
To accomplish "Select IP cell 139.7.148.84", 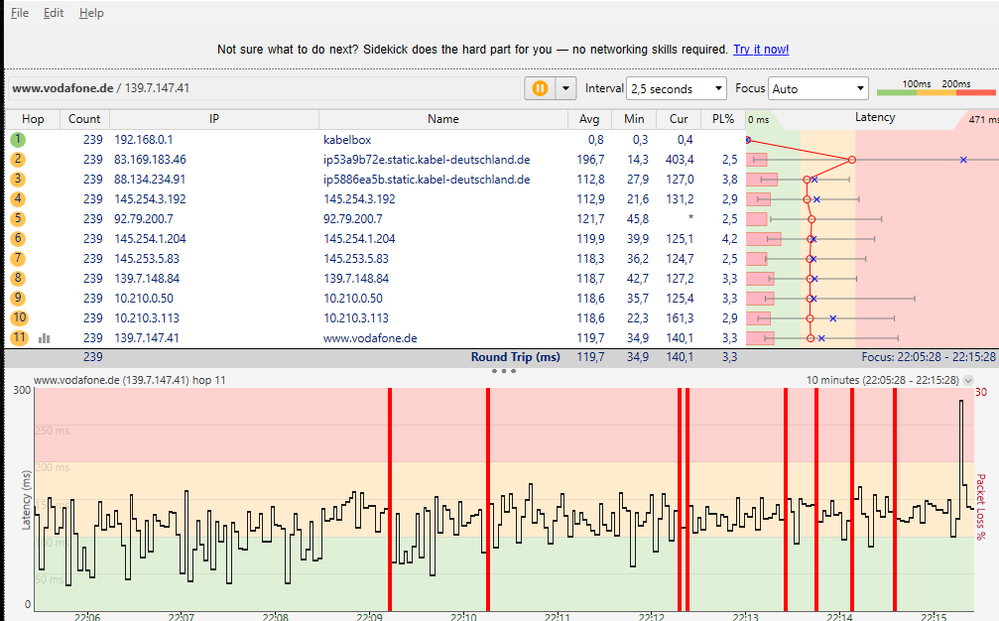I will click(147, 278).
